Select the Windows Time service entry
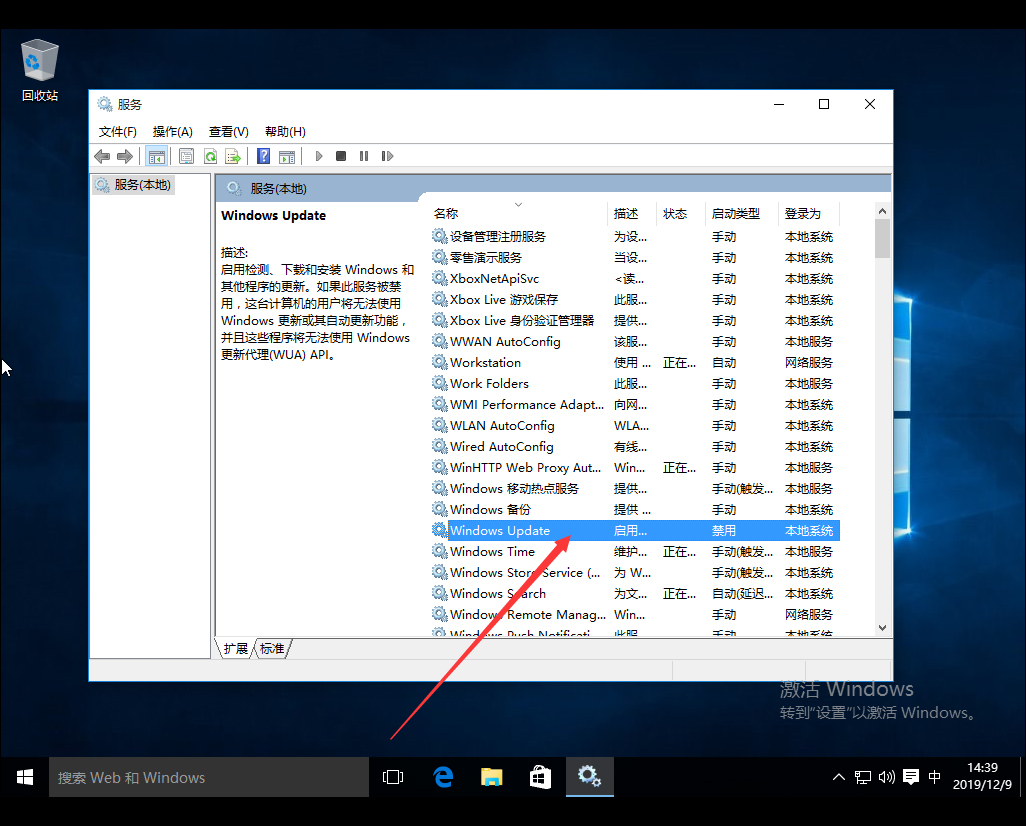The image size is (1026, 826). pos(494,551)
